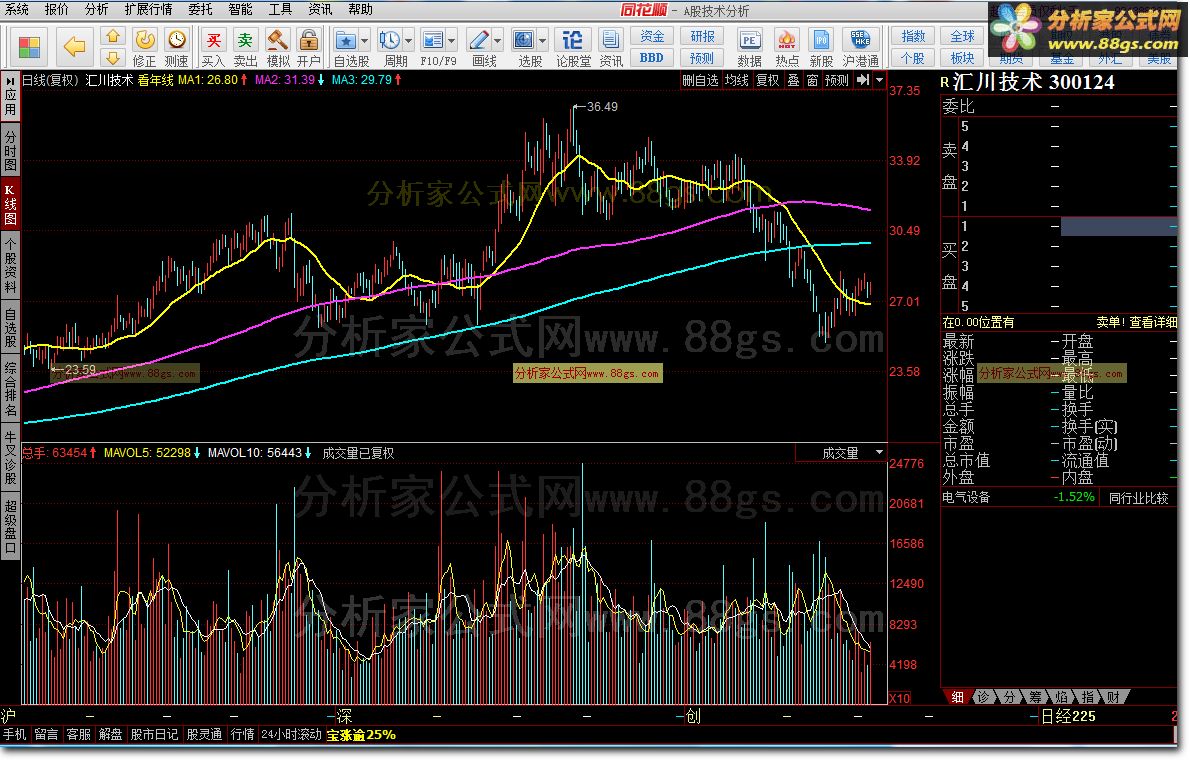Open the 修正 correction tool
The image size is (1190, 760).
[144, 47]
